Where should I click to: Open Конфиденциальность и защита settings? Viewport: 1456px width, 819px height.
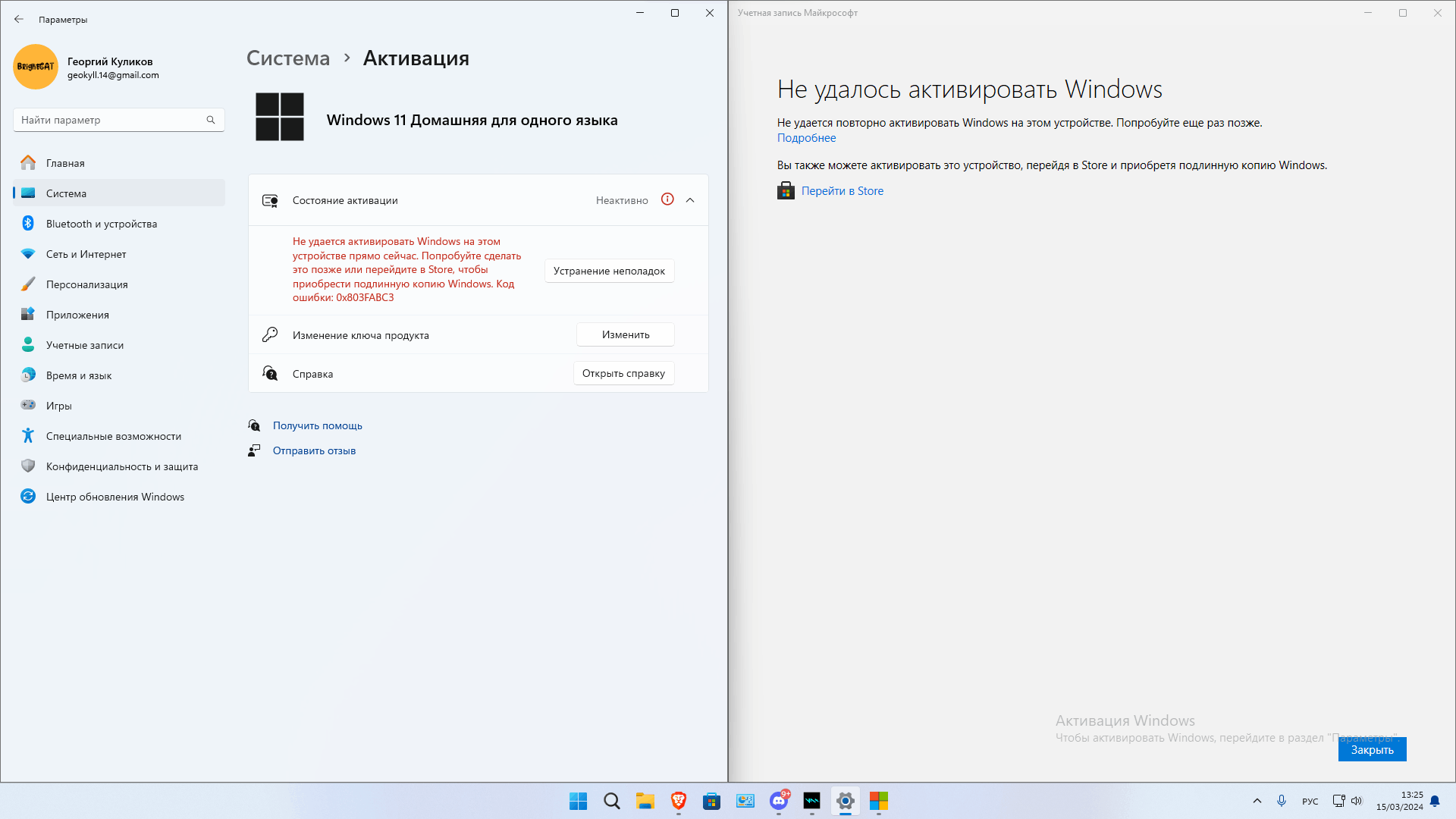pyautogui.click(x=119, y=466)
